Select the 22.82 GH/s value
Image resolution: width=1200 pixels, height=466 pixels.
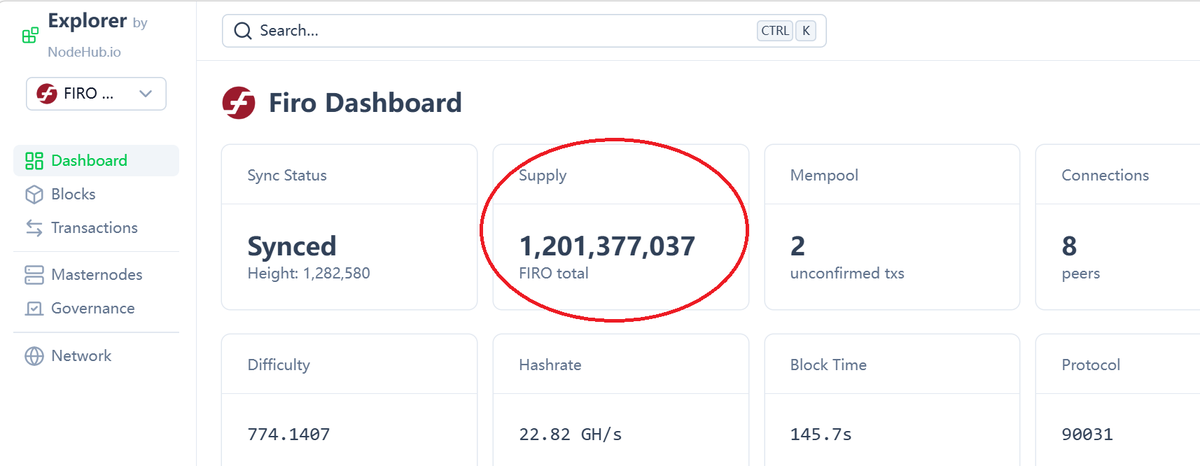tap(572, 435)
